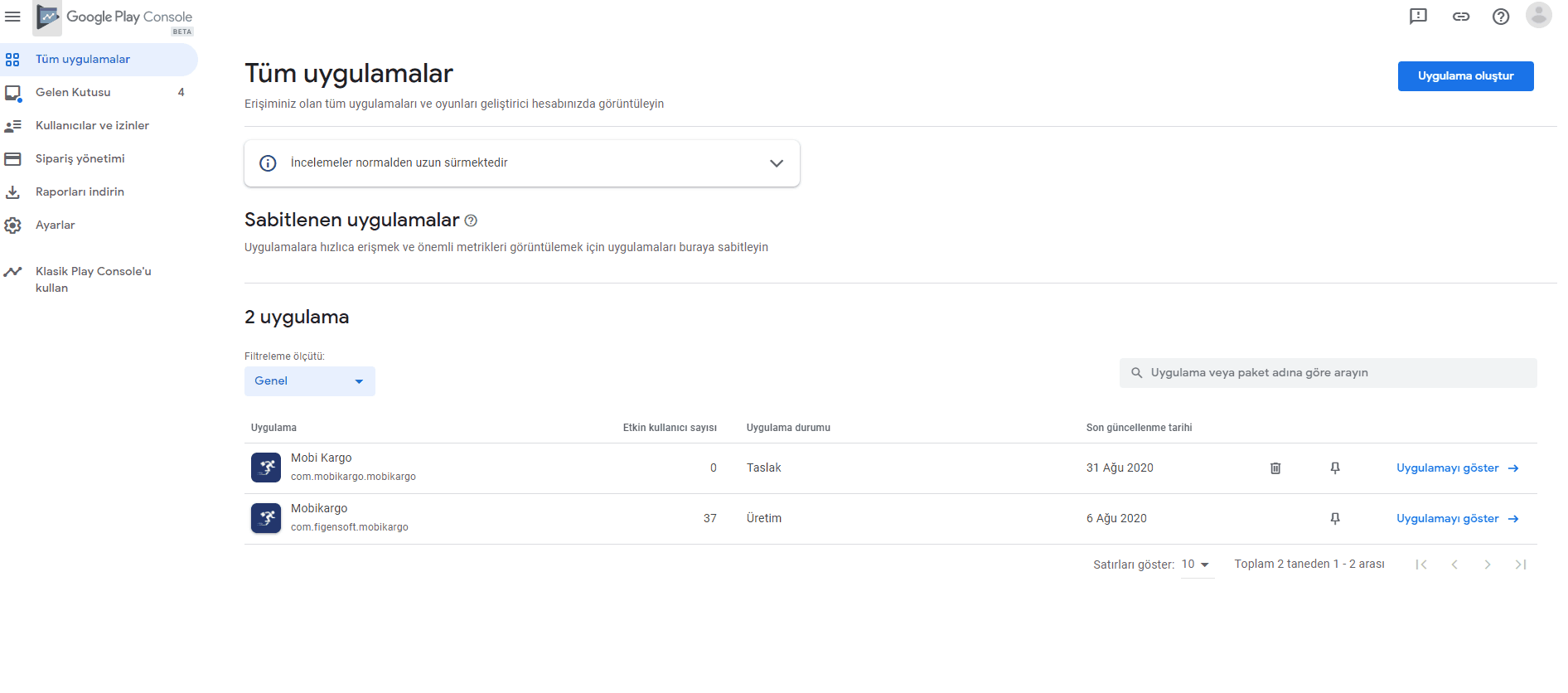Click the search magnifier icon
Image resolution: width=1568 pixels, height=693 pixels.
coord(1136,373)
